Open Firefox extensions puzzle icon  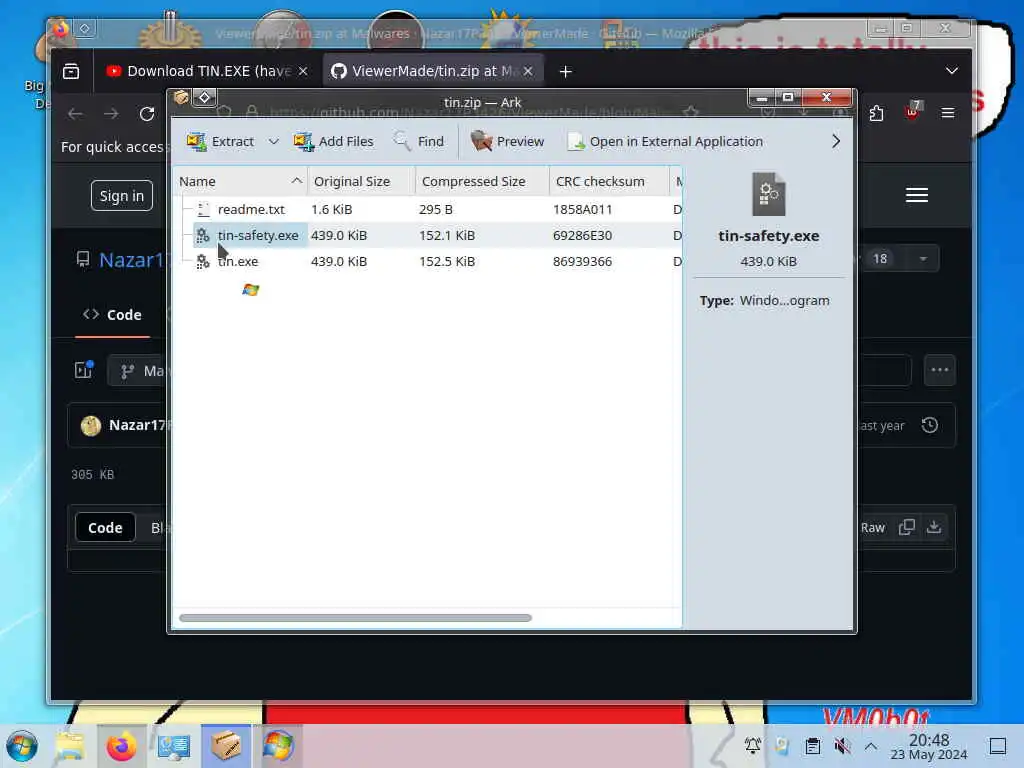coord(876,113)
